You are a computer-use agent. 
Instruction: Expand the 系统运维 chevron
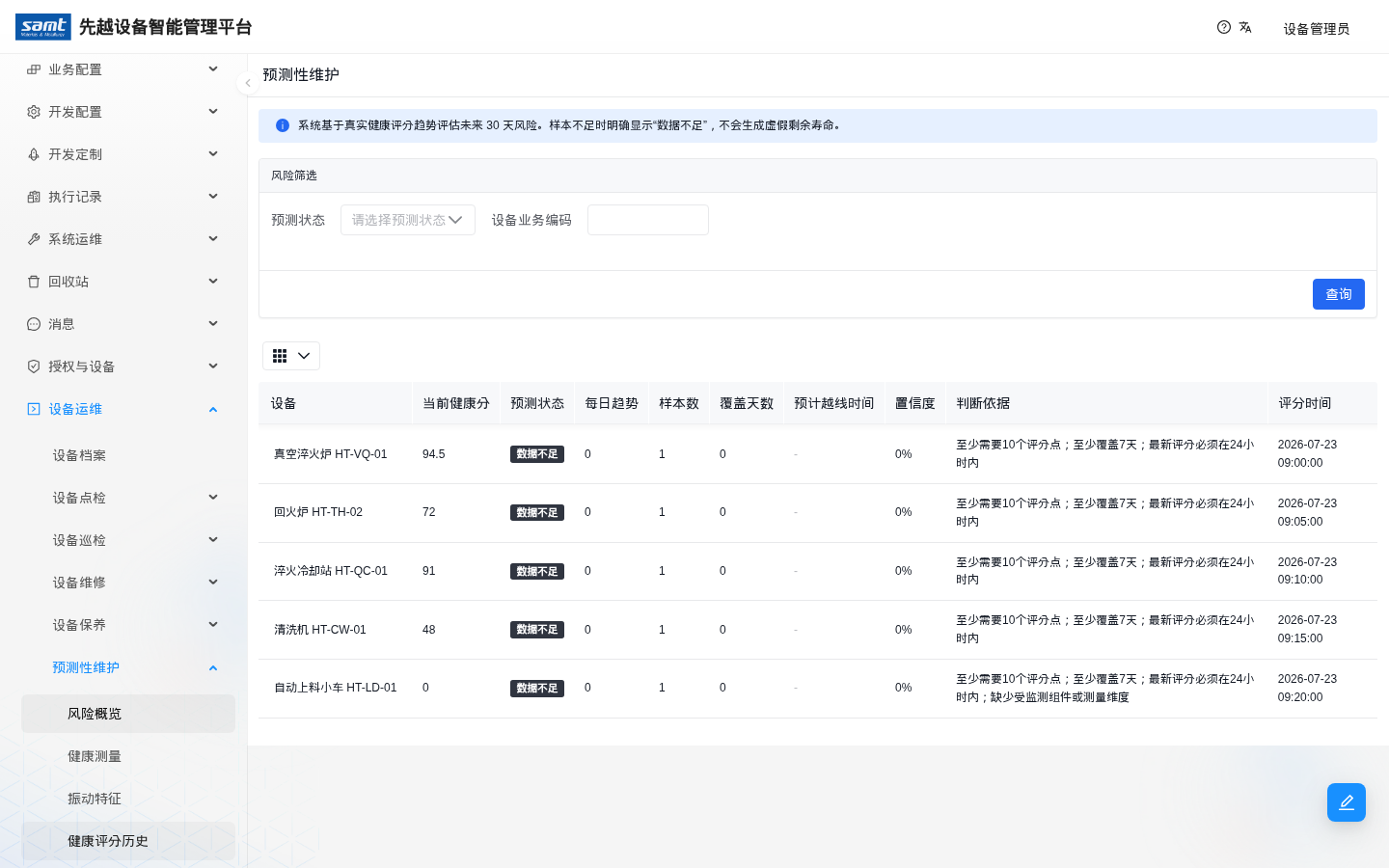pyautogui.click(x=213, y=239)
